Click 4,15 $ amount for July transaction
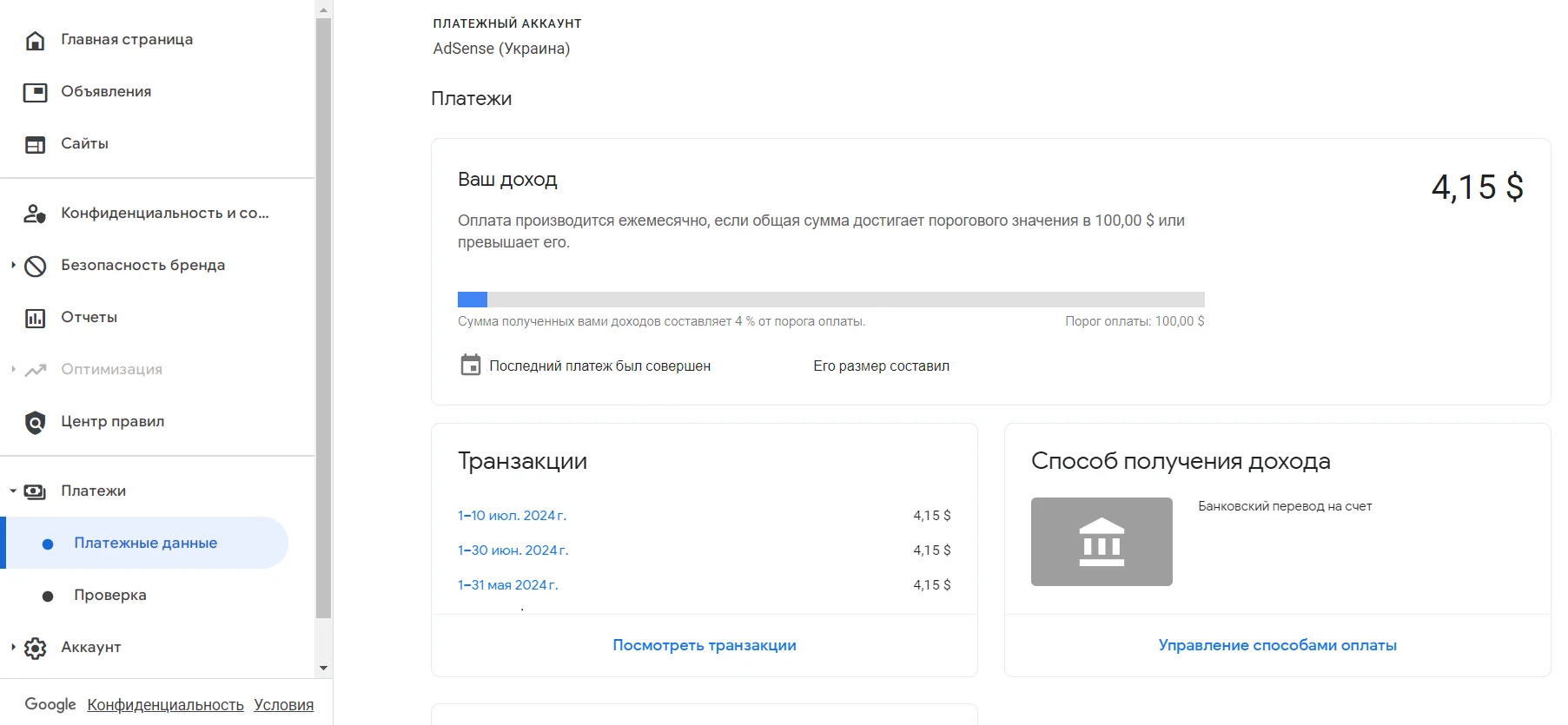The height and width of the screenshot is (725, 1568). click(x=931, y=516)
